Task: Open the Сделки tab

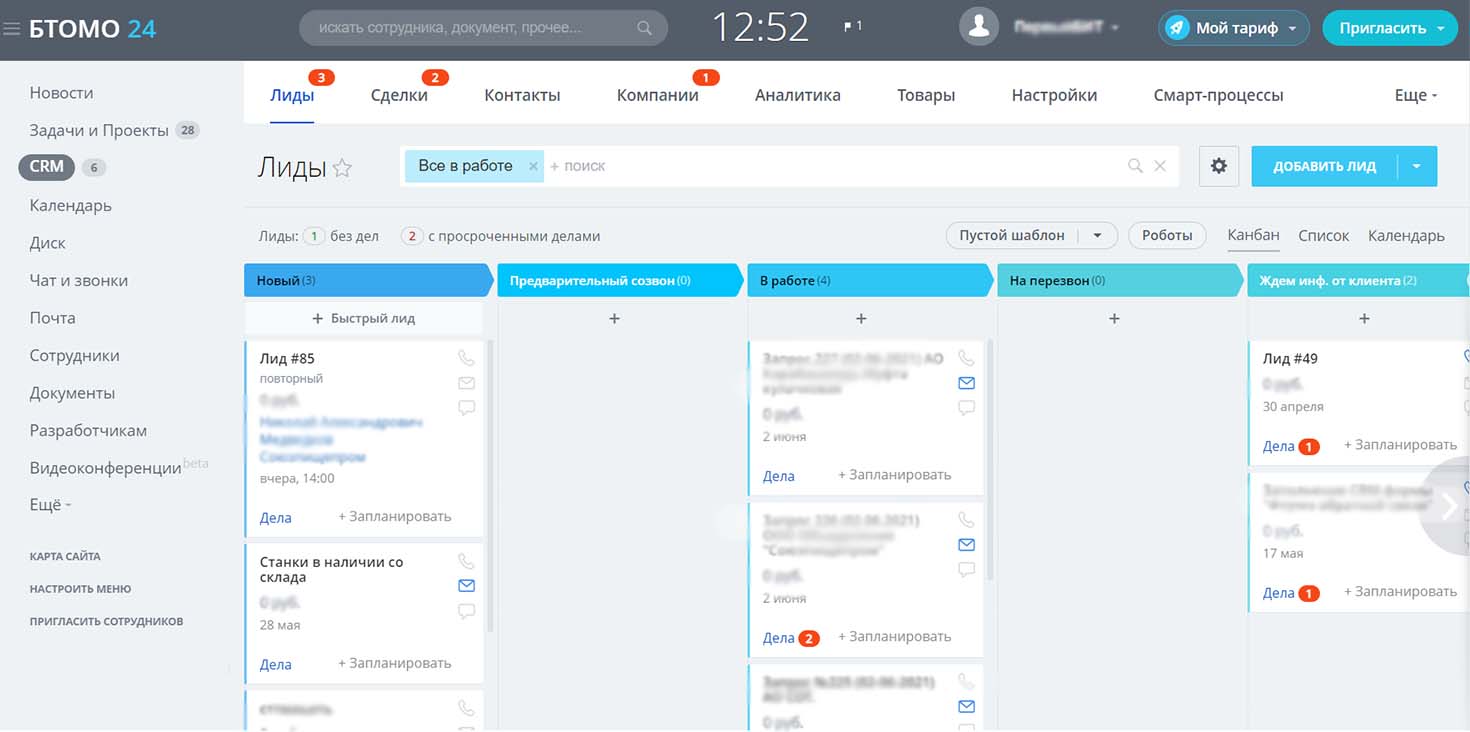Action: point(399,95)
